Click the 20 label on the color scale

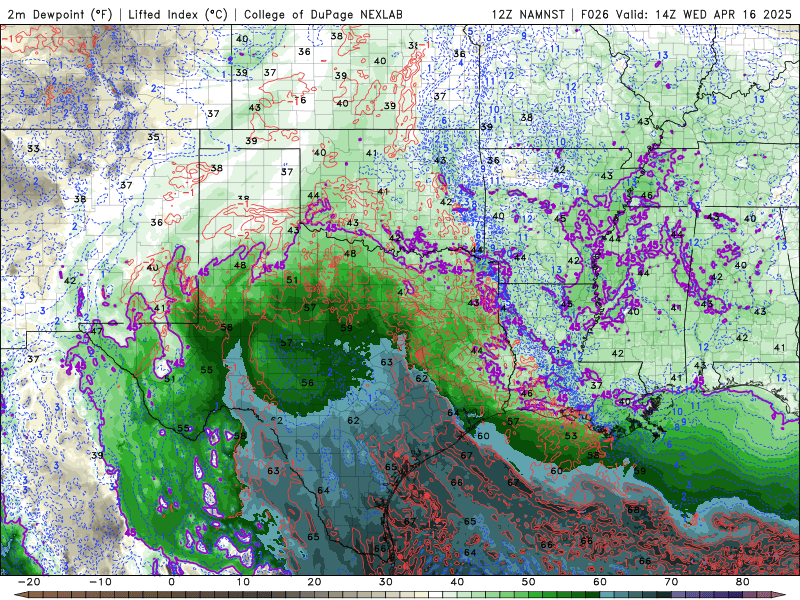tap(314, 582)
